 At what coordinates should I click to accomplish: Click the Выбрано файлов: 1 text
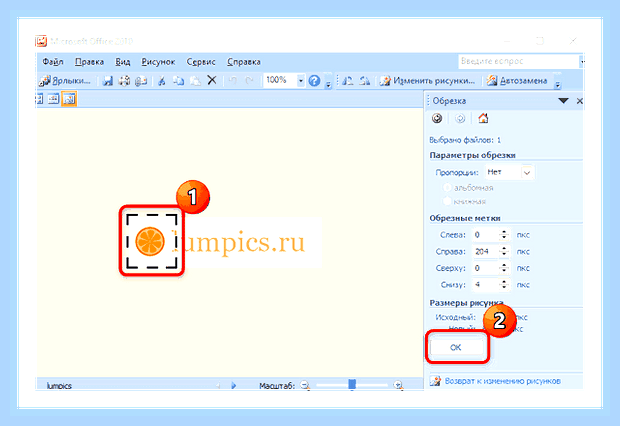465,140
